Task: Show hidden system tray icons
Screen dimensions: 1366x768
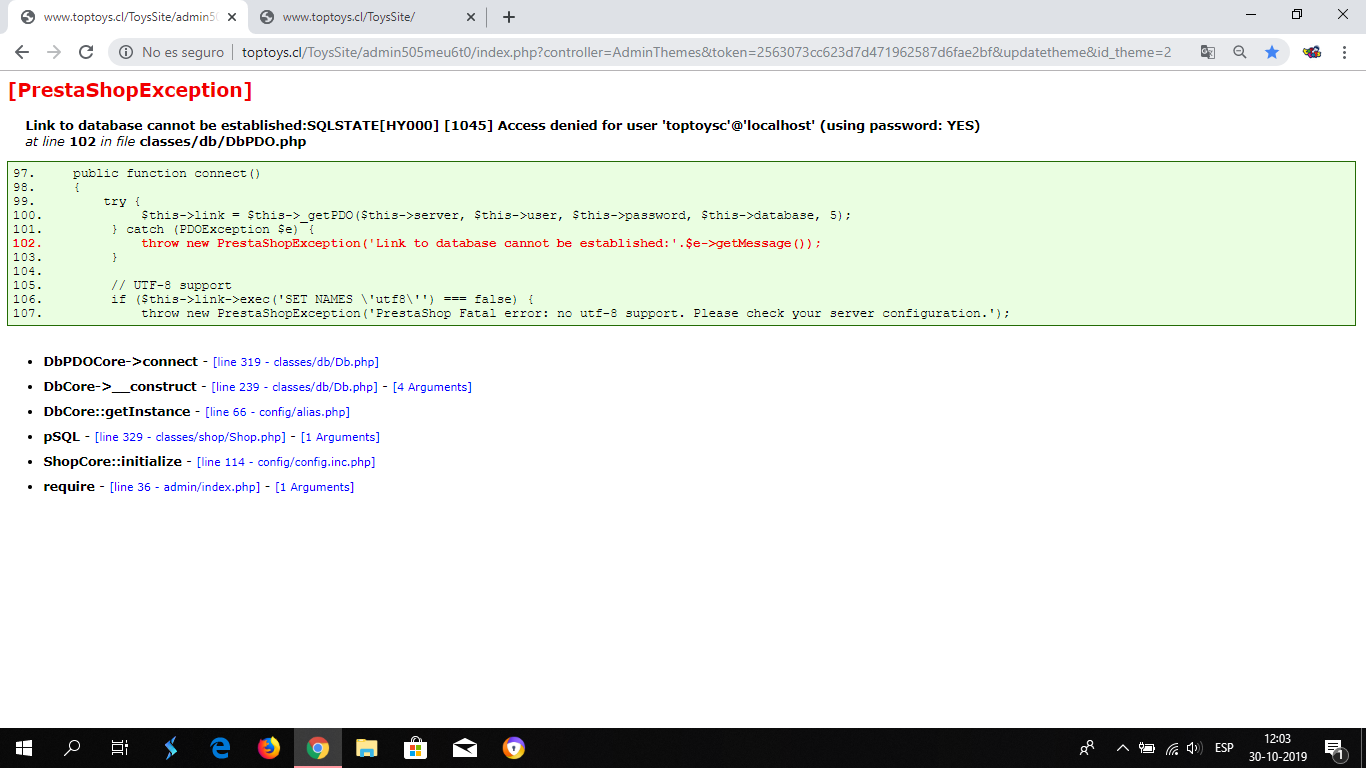Action: [x=1122, y=748]
